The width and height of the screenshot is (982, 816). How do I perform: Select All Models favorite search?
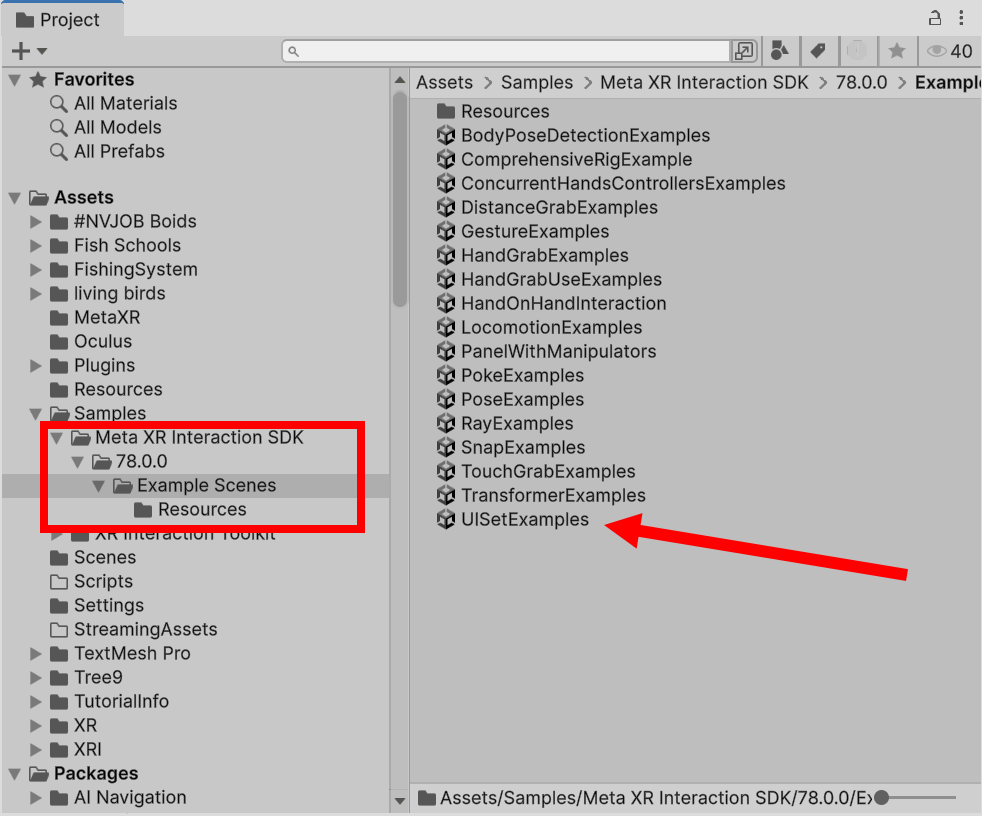pos(106,127)
